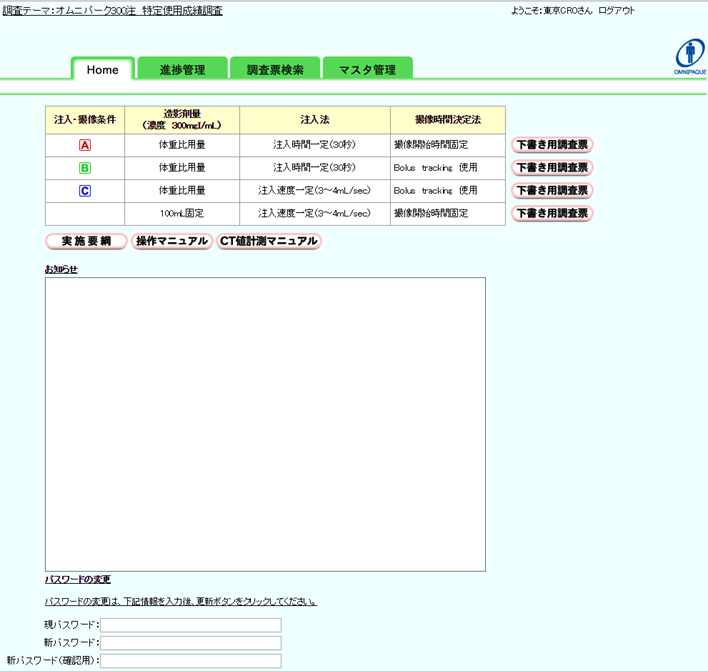Open 下書き用調査票 for condition A
The height and width of the screenshot is (671, 708).
point(552,145)
